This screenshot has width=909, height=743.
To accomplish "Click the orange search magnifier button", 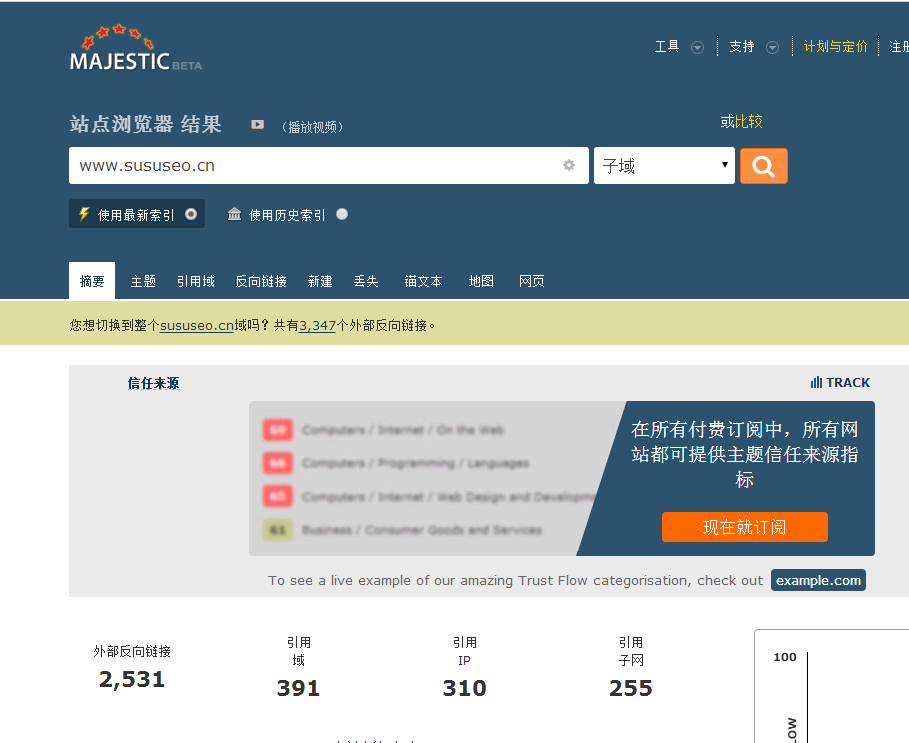I will coord(763,166).
